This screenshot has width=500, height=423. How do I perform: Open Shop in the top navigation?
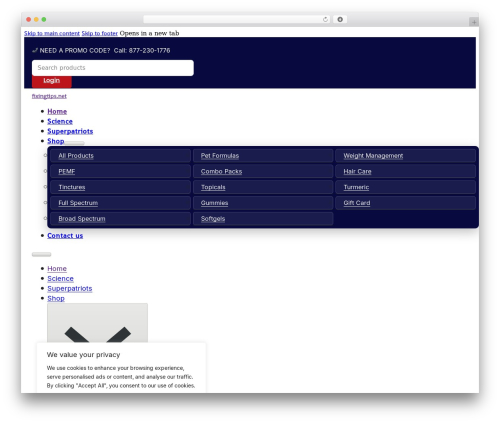[x=56, y=141]
